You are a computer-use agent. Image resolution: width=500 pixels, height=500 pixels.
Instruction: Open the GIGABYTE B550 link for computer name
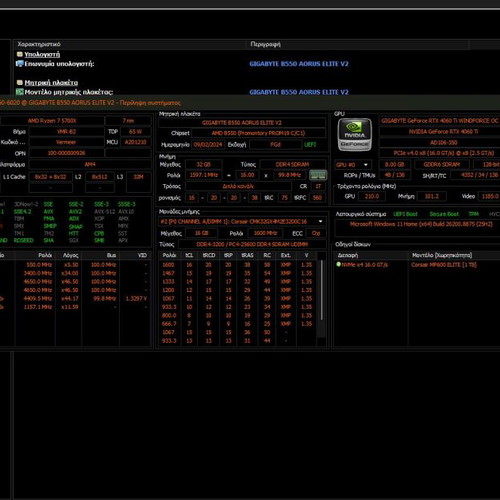click(299, 64)
